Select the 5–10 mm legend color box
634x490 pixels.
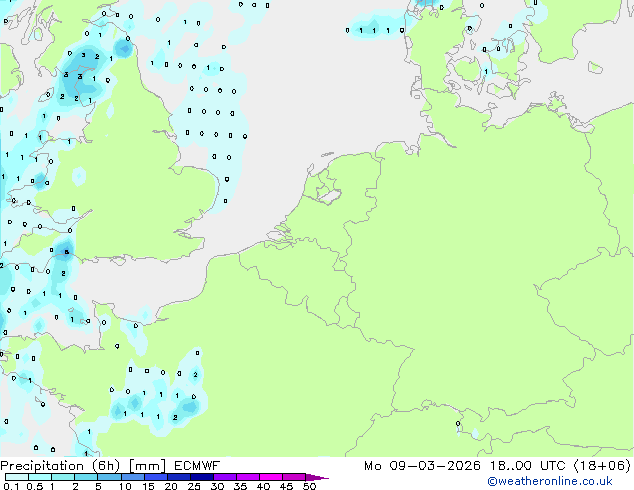pyautogui.click(x=109, y=477)
